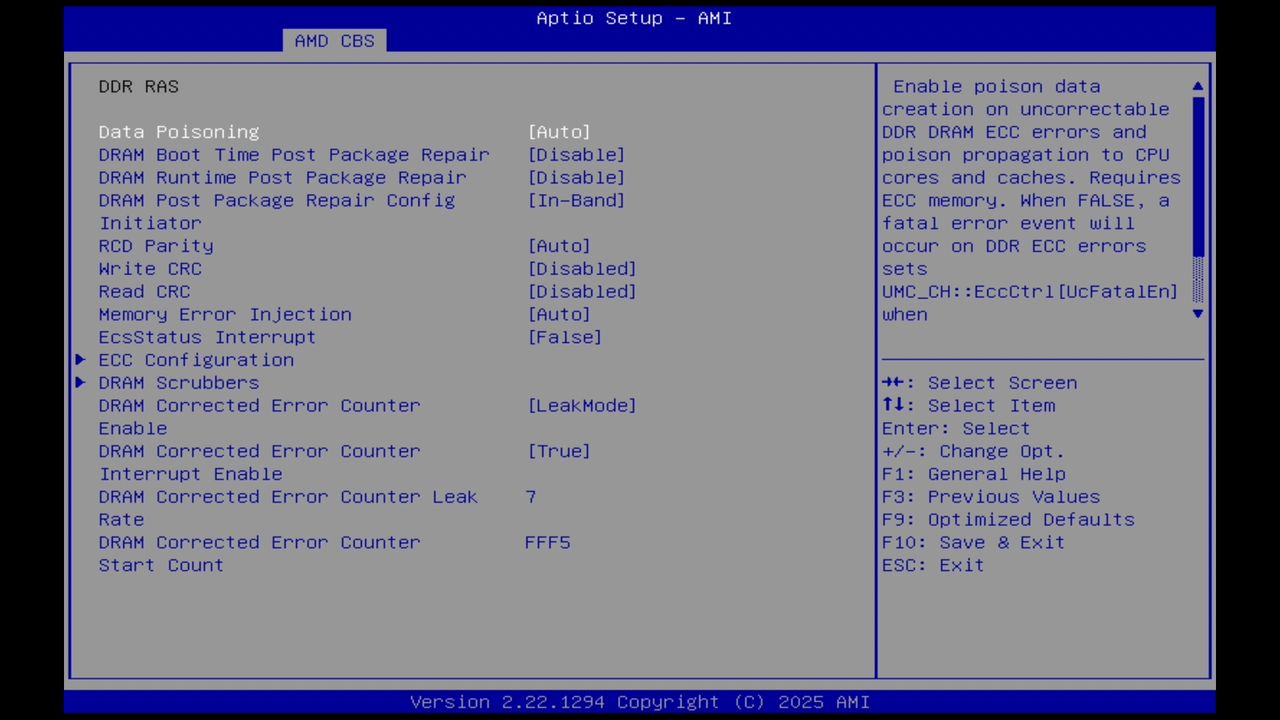1280x720 pixels.
Task: Click the arrow triangle beside DRAM Scrubbers
Action: point(80,383)
